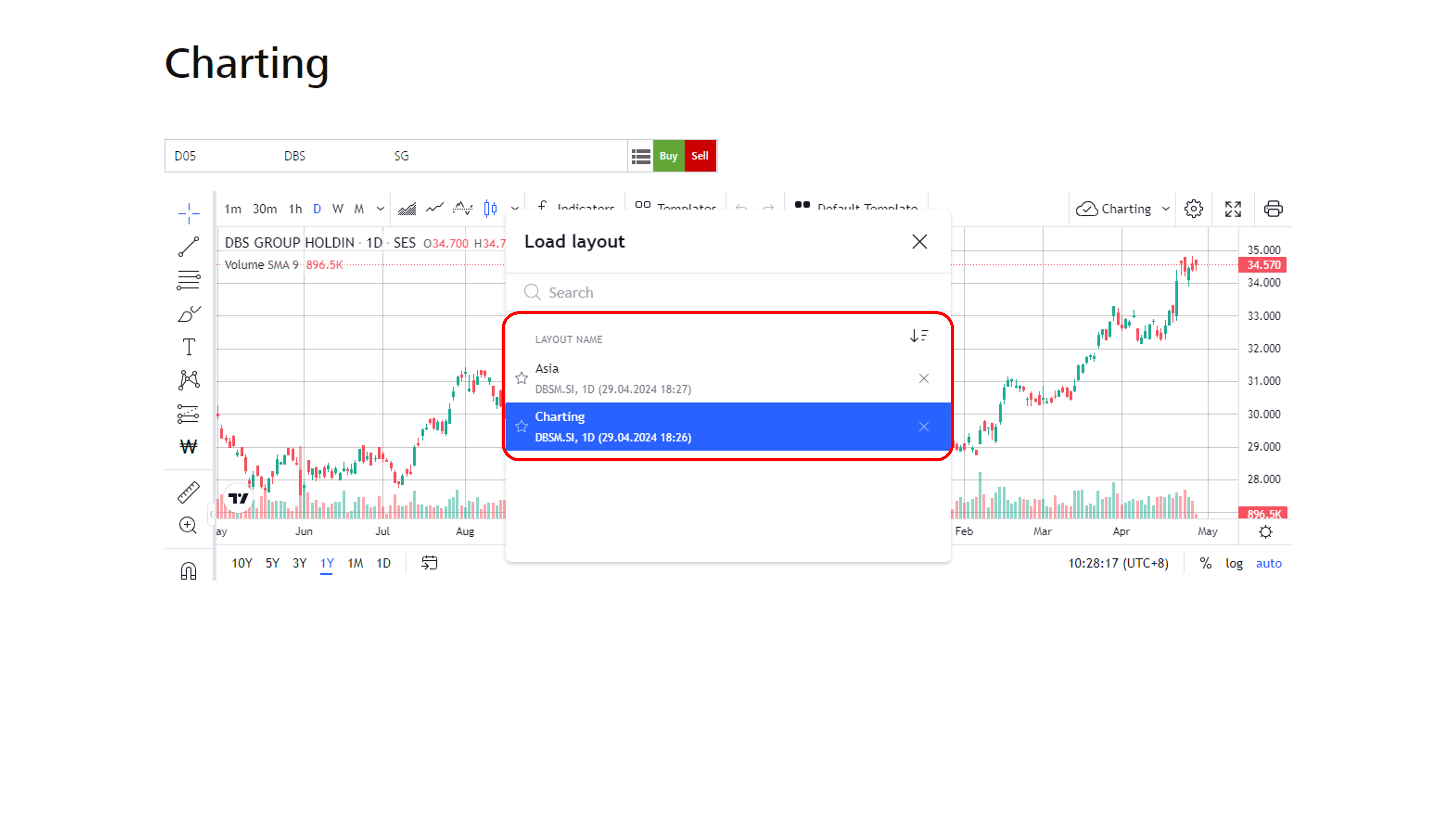
Task: Print chart using printer icon
Action: [x=1273, y=208]
